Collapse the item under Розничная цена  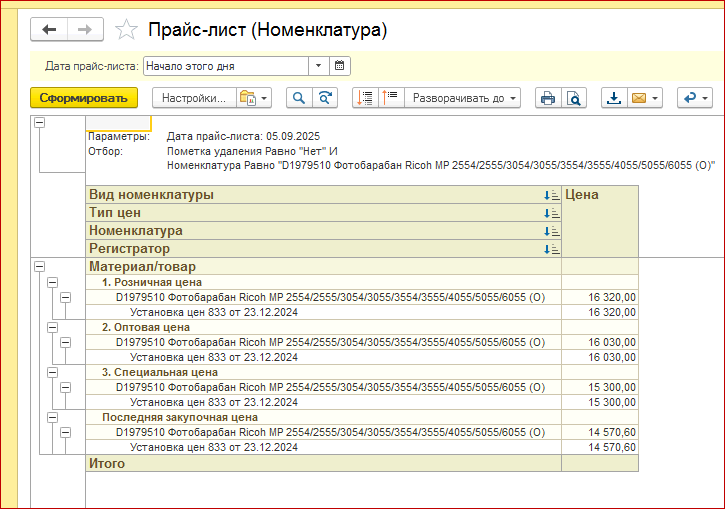pos(66,297)
